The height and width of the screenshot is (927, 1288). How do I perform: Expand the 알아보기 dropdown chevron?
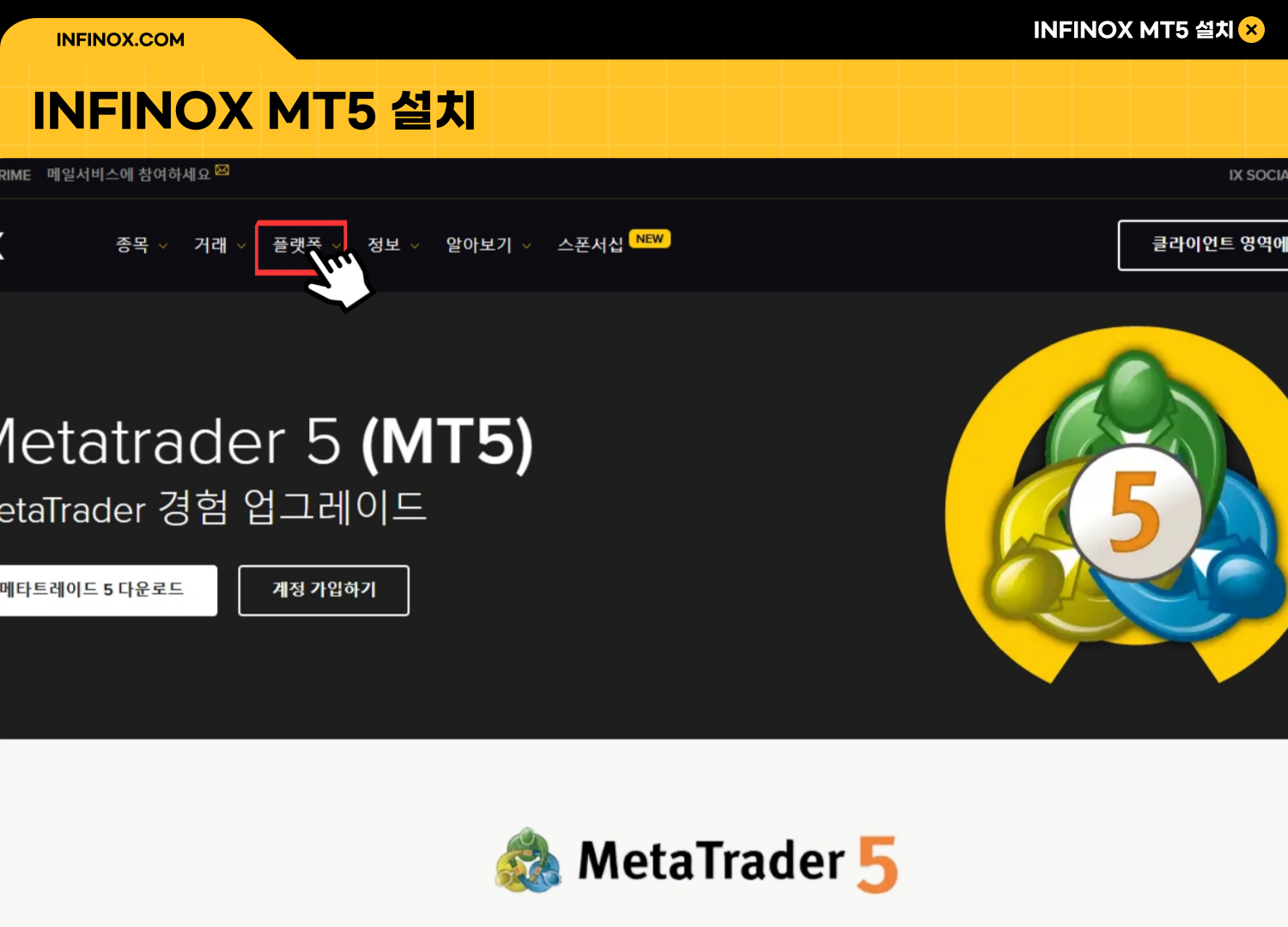[x=526, y=246]
